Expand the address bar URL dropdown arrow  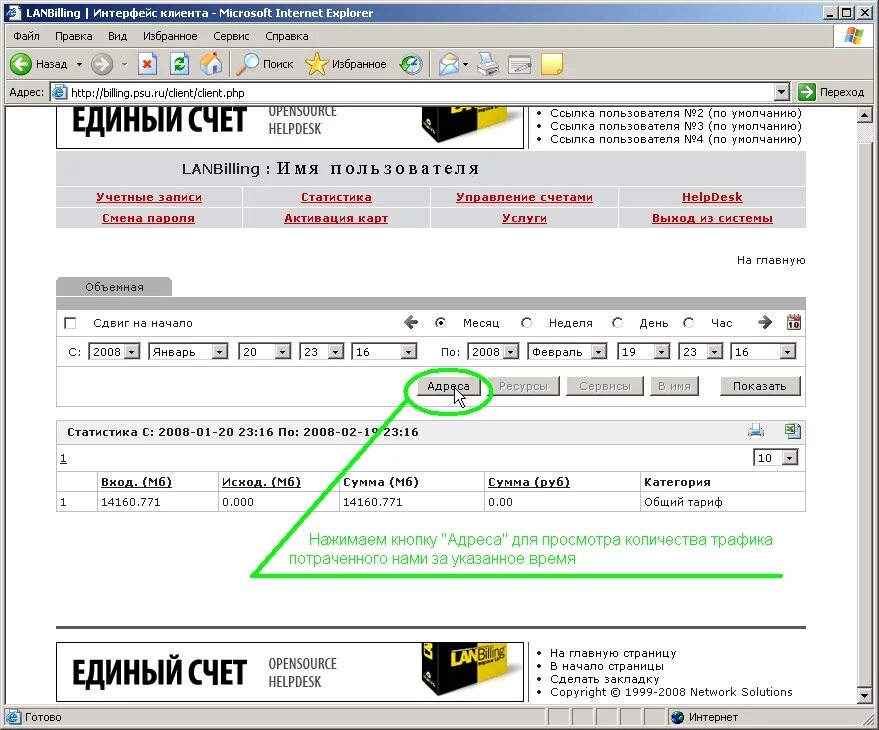[x=781, y=92]
